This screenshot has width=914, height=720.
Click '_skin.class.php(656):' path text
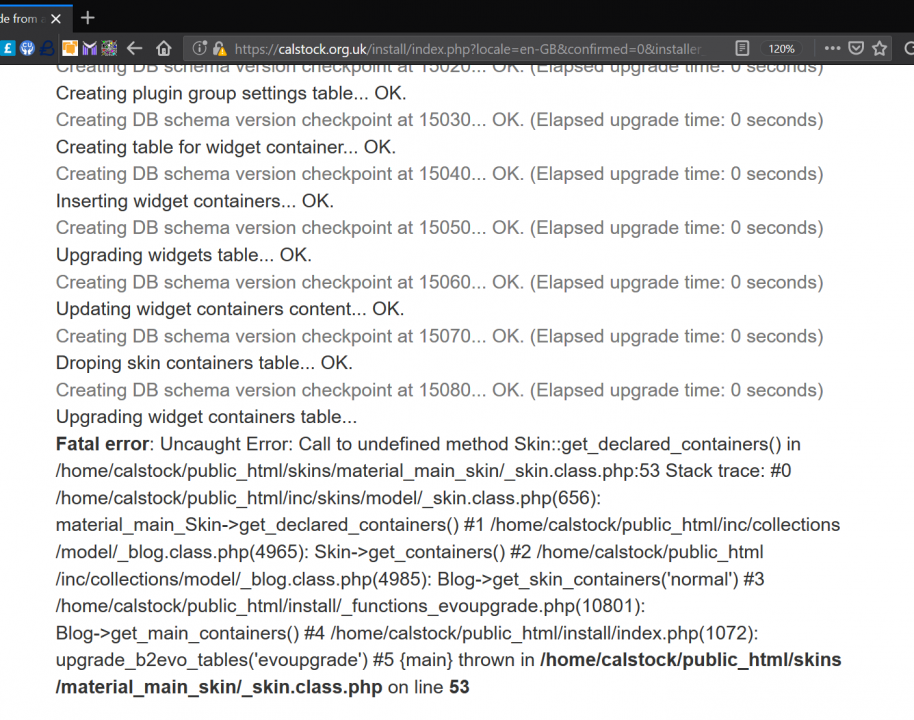point(512,498)
